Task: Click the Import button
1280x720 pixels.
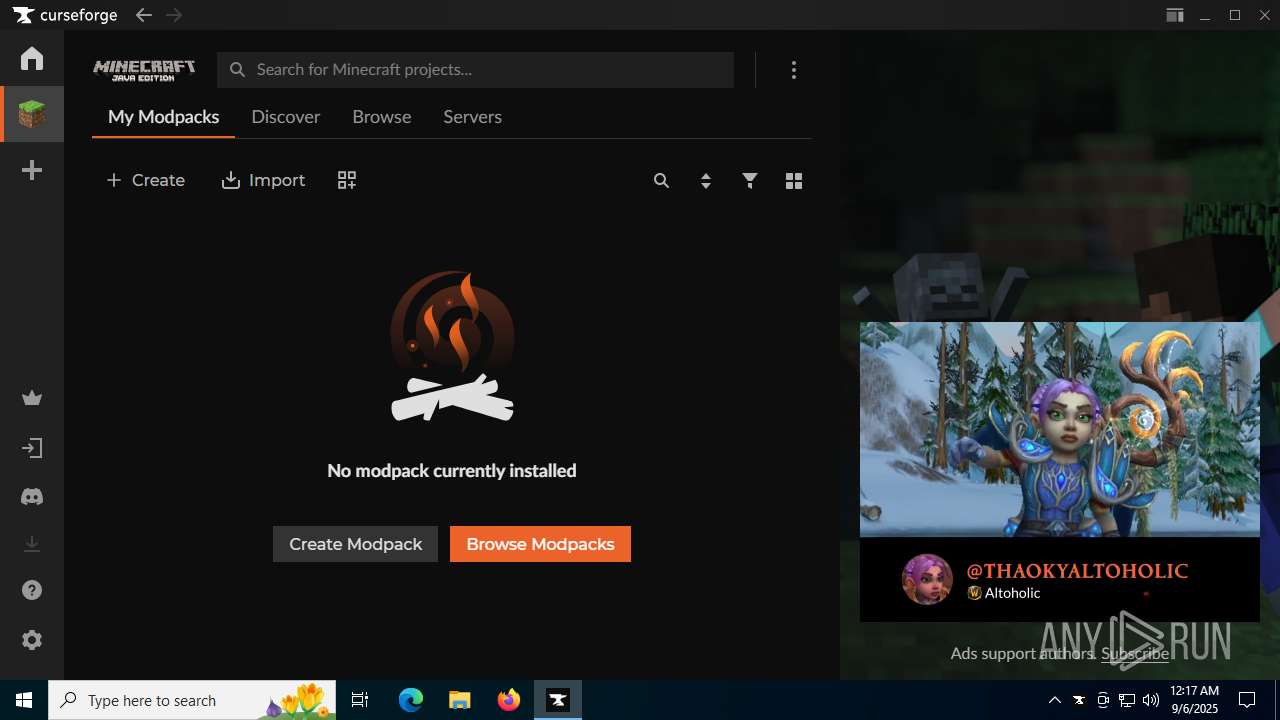Action: point(263,180)
